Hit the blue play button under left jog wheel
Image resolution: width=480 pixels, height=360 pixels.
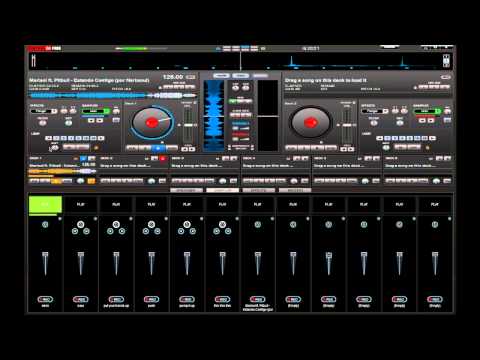(159, 148)
